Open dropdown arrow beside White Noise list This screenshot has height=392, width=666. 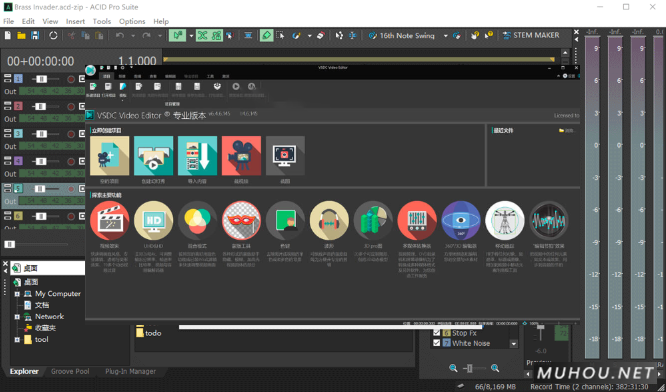(514, 344)
